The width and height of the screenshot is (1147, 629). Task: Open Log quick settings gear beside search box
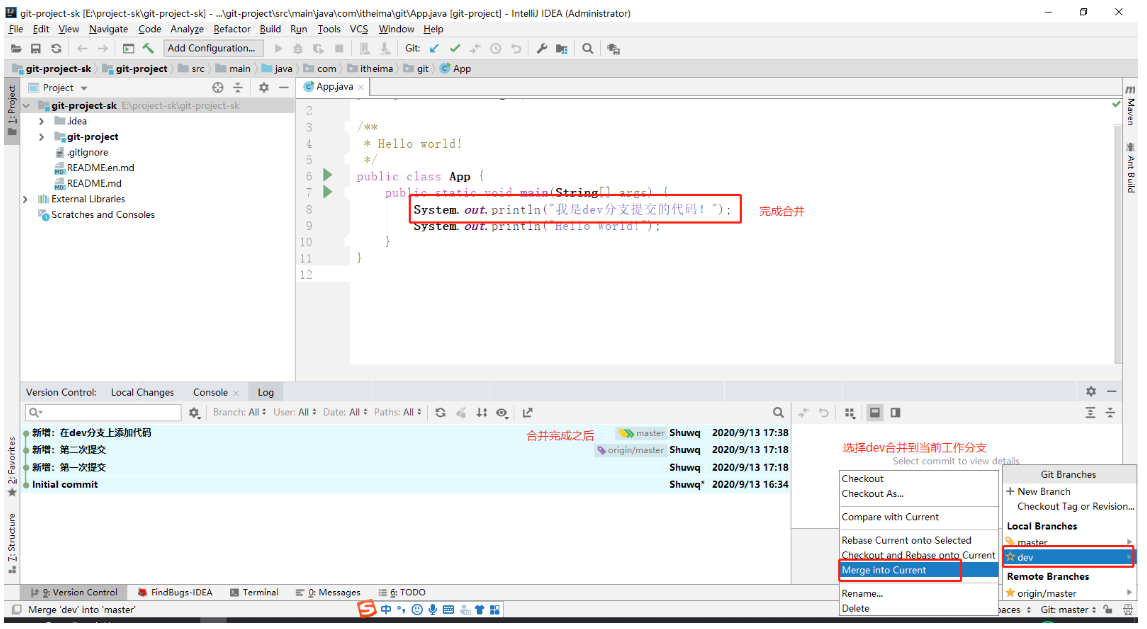194,413
